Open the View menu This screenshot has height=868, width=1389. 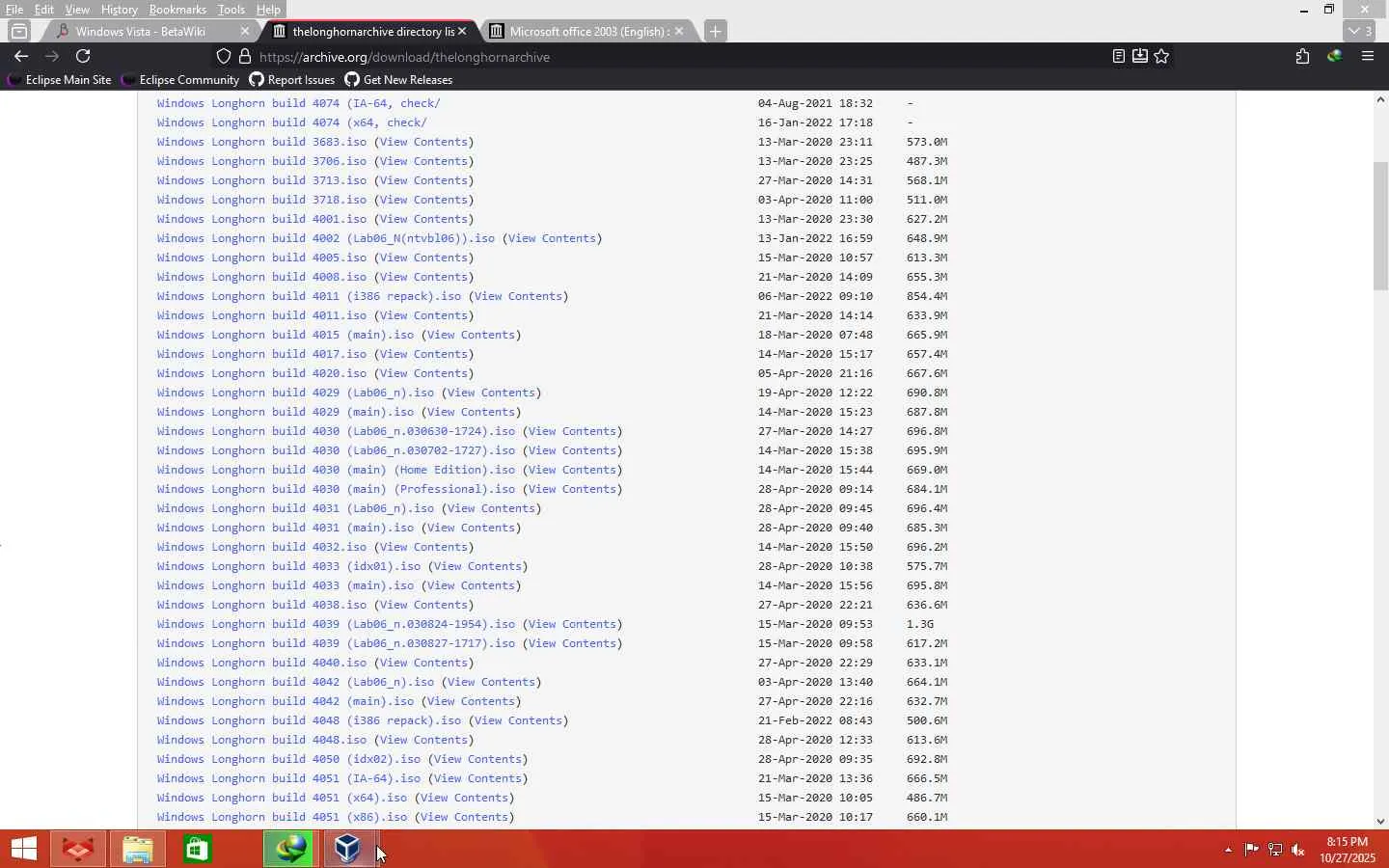pyautogui.click(x=77, y=10)
